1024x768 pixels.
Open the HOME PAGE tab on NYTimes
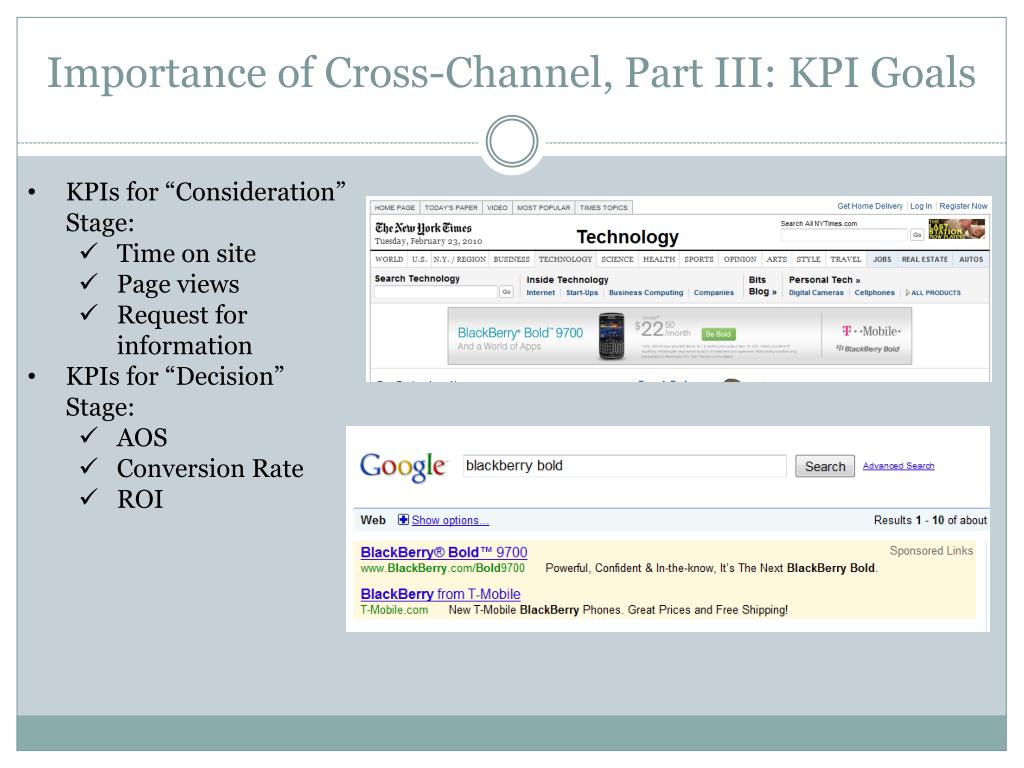tap(394, 208)
